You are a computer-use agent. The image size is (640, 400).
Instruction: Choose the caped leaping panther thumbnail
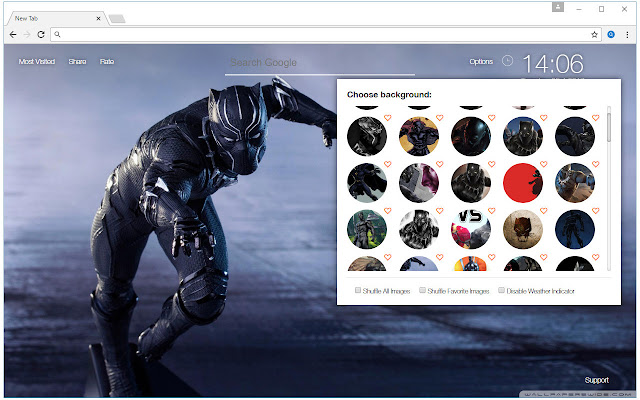[x=367, y=183]
